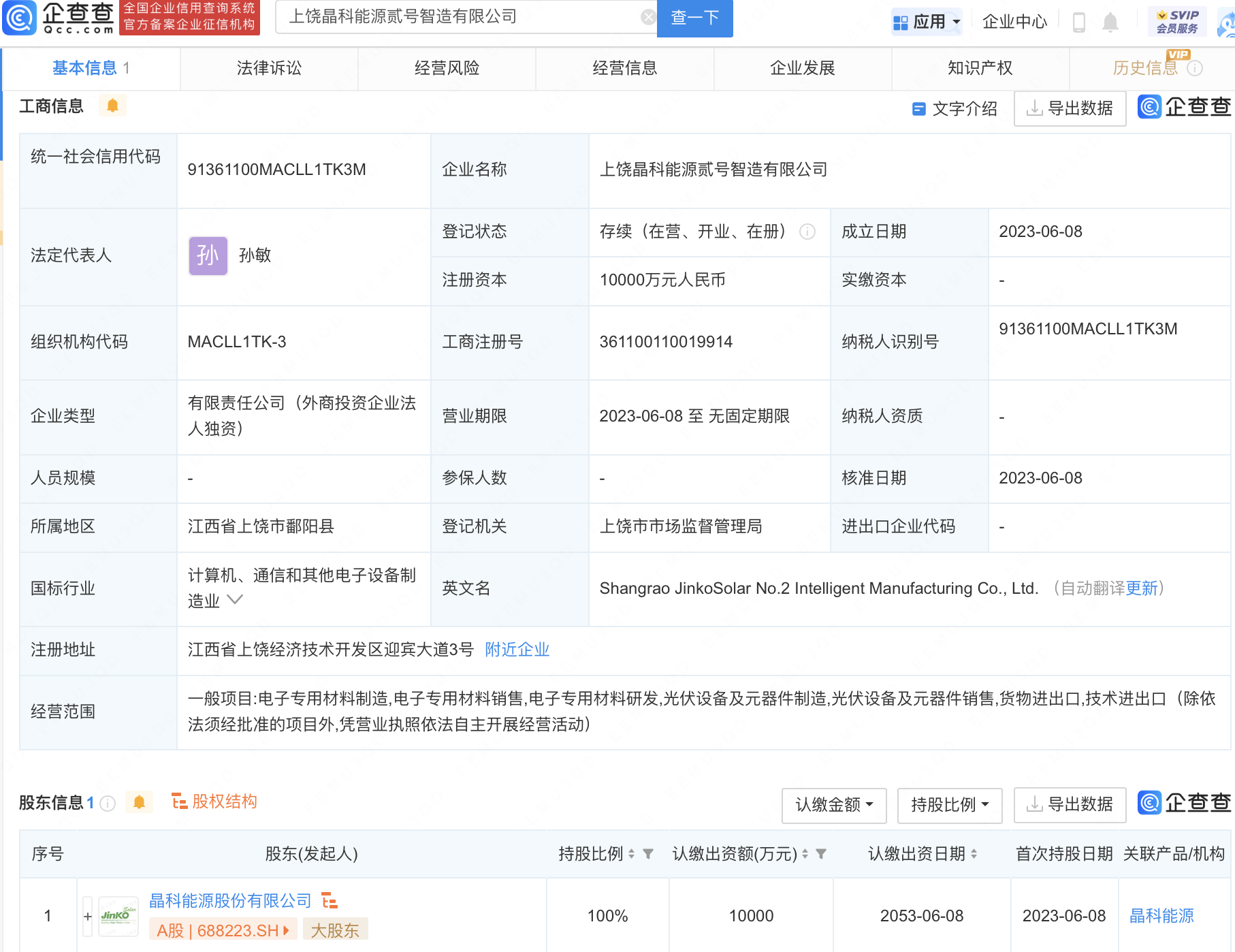The height and width of the screenshot is (952, 1235).
Task: Open 晶科能源 related product link
Action: tap(1161, 916)
